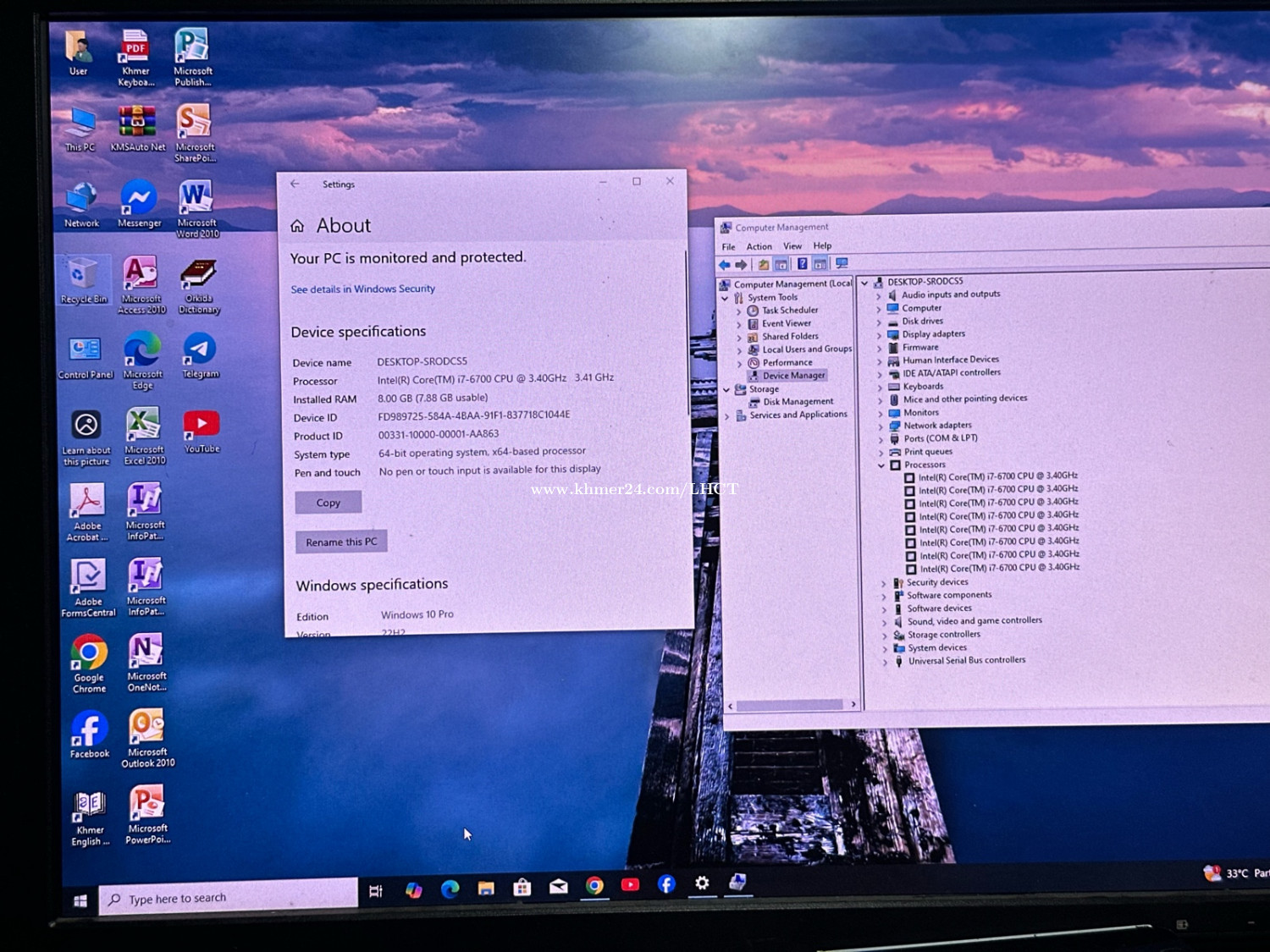
Task: Click the taskbar search box
Action: point(229,898)
